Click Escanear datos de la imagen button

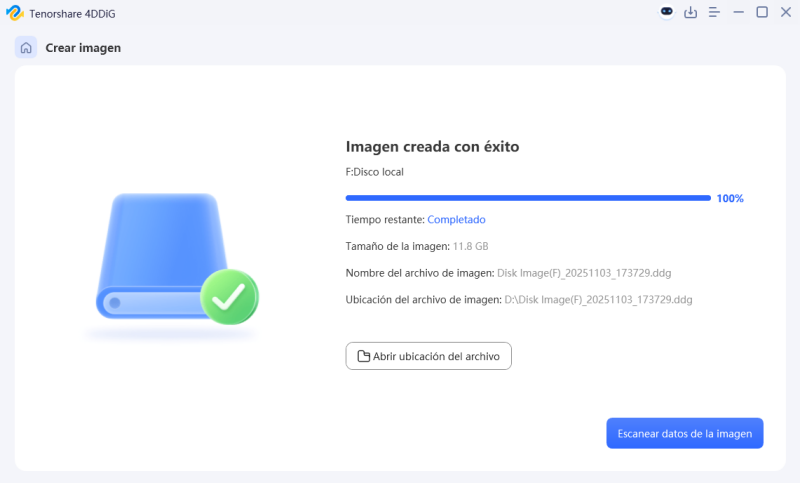685,434
